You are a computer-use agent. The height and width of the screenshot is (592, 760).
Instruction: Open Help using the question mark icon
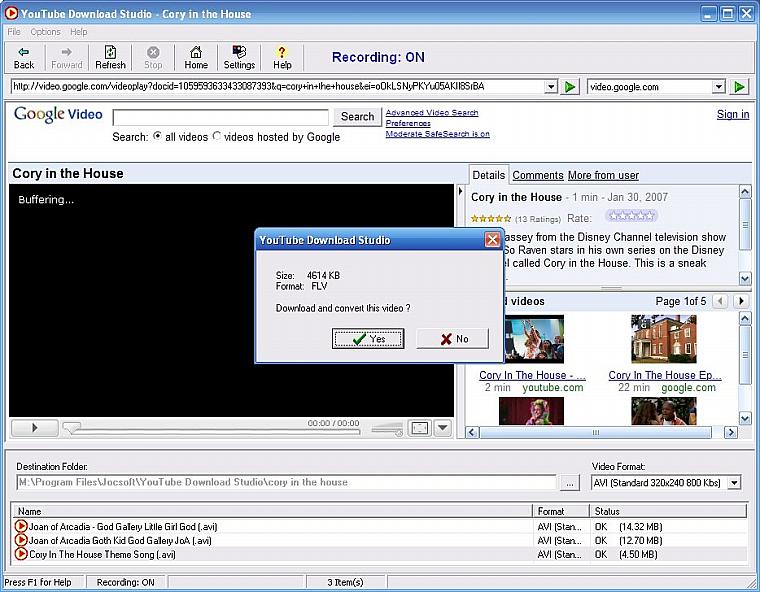282,58
